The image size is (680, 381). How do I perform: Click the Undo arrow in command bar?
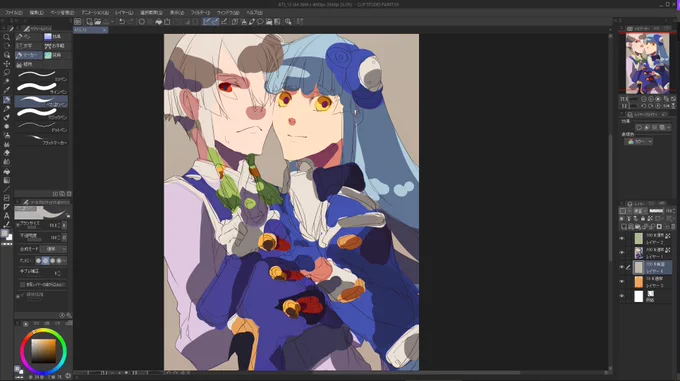(122, 22)
